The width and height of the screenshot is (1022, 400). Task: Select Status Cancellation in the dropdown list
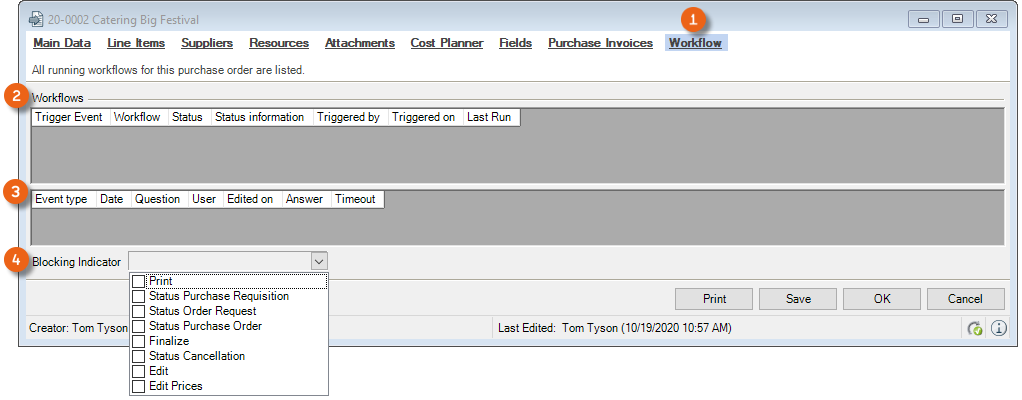click(x=196, y=356)
